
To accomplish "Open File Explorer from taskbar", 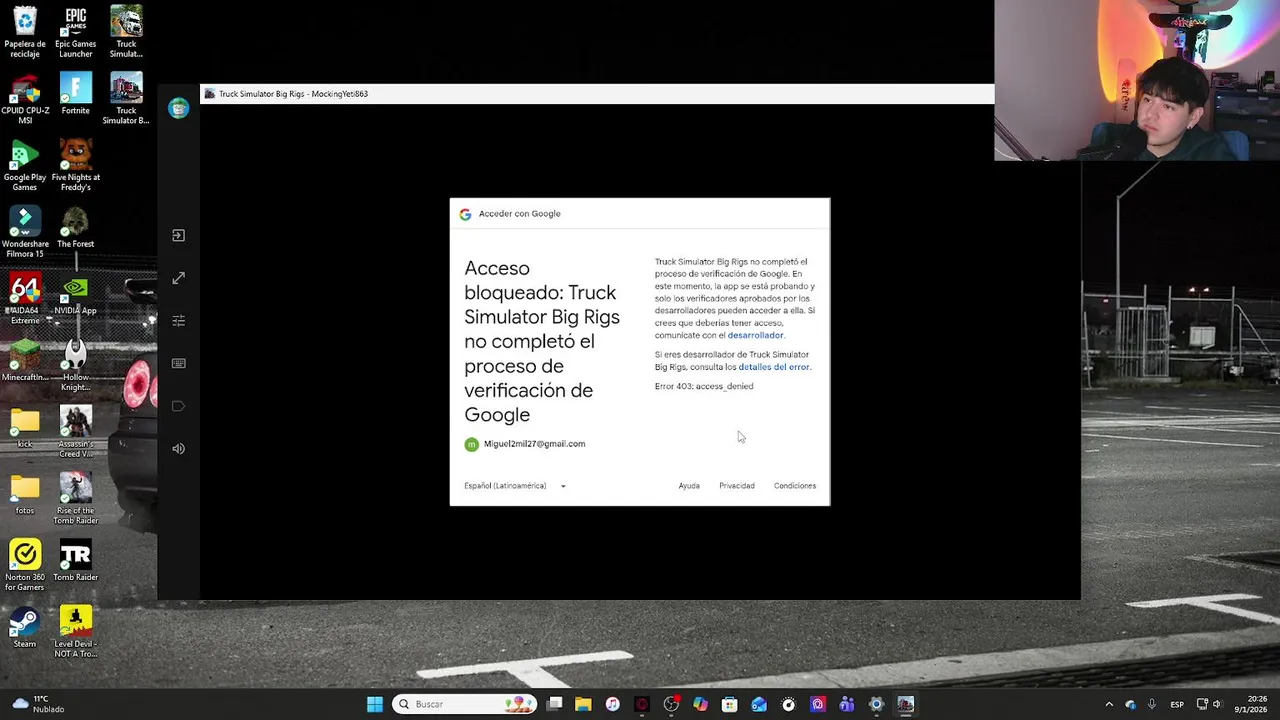I will [583, 704].
